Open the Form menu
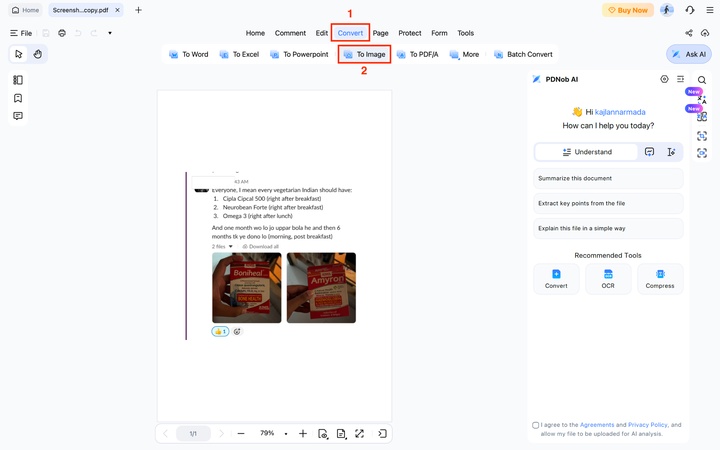Image resolution: width=720 pixels, height=450 pixels. point(439,33)
